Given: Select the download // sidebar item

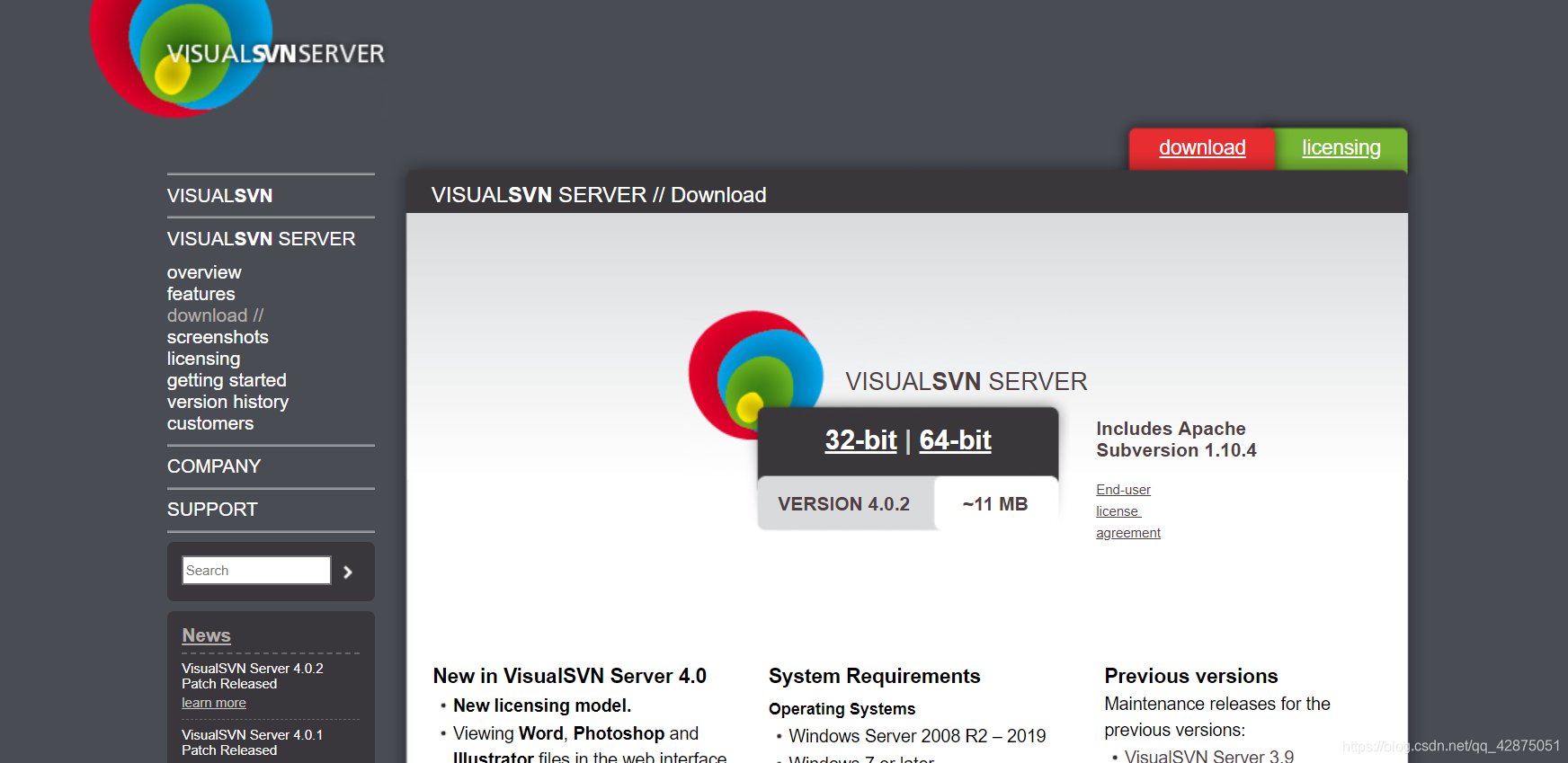Looking at the screenshot, I should click(215, 315).
